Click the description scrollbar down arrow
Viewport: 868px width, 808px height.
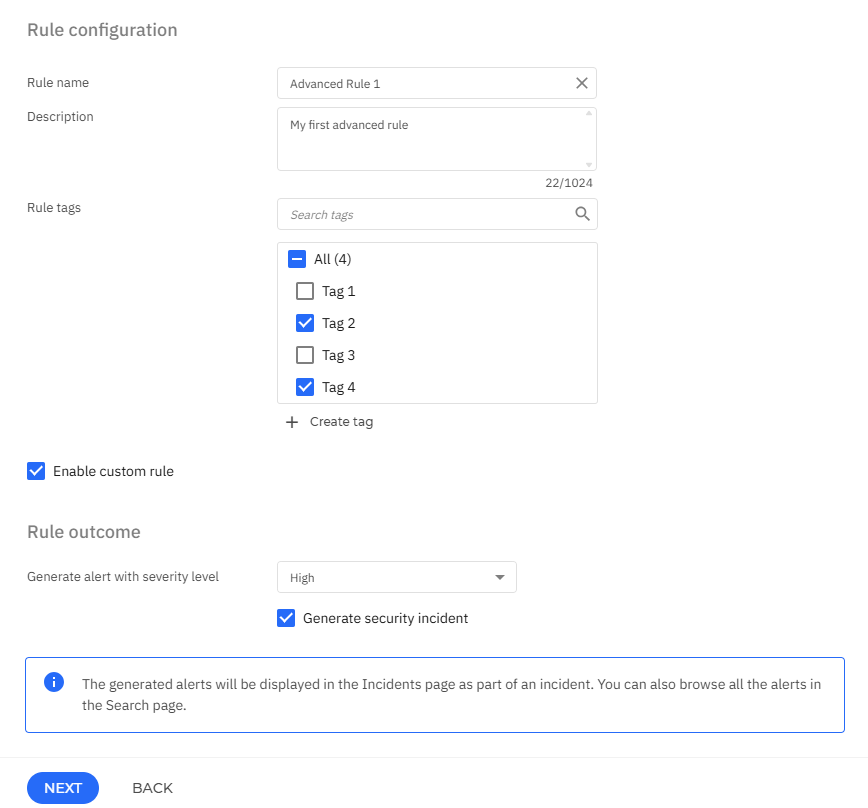pos(589,165)
